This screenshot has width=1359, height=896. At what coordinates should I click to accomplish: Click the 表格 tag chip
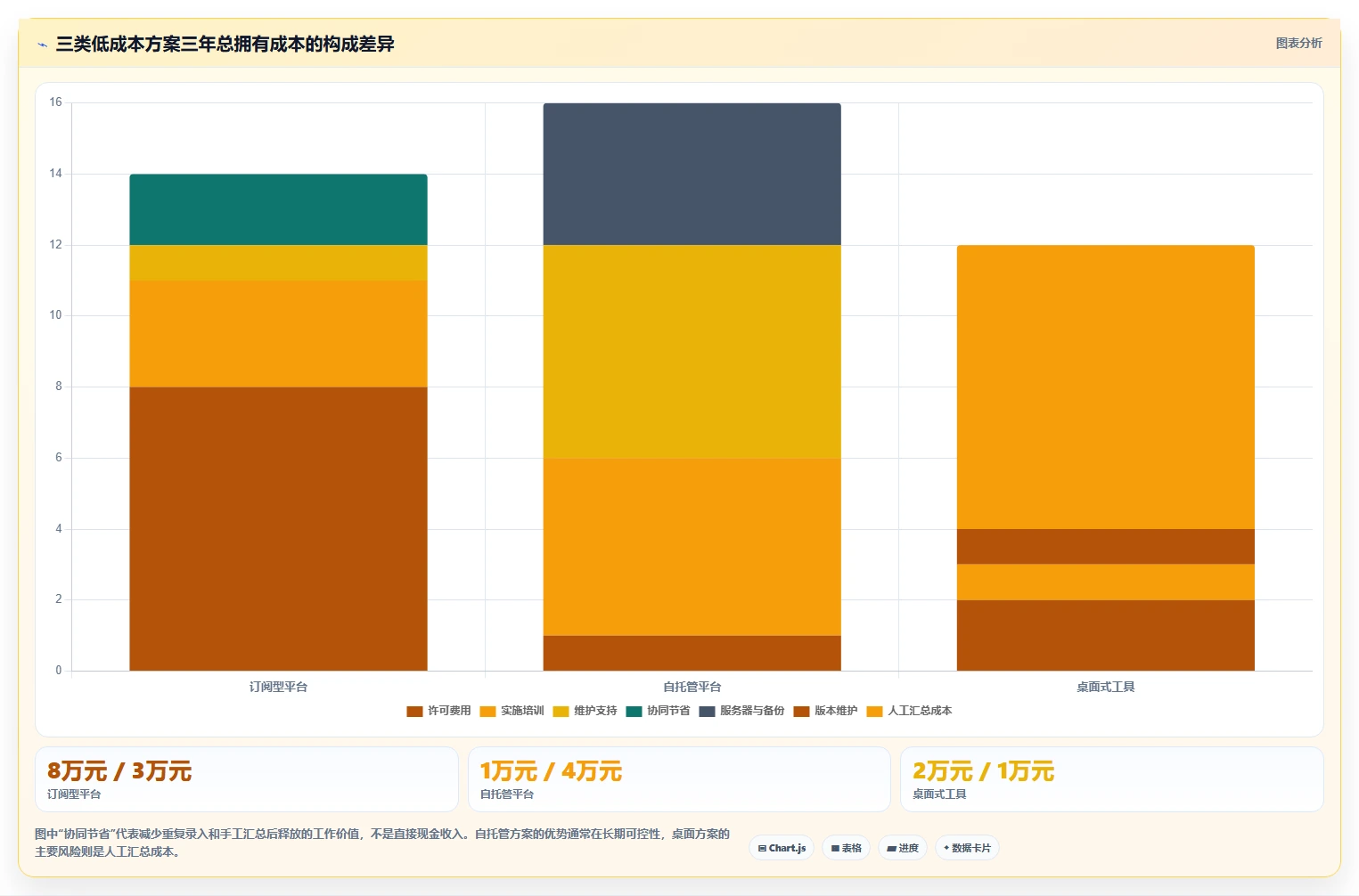pyautogui.click(x=846, y=848)
